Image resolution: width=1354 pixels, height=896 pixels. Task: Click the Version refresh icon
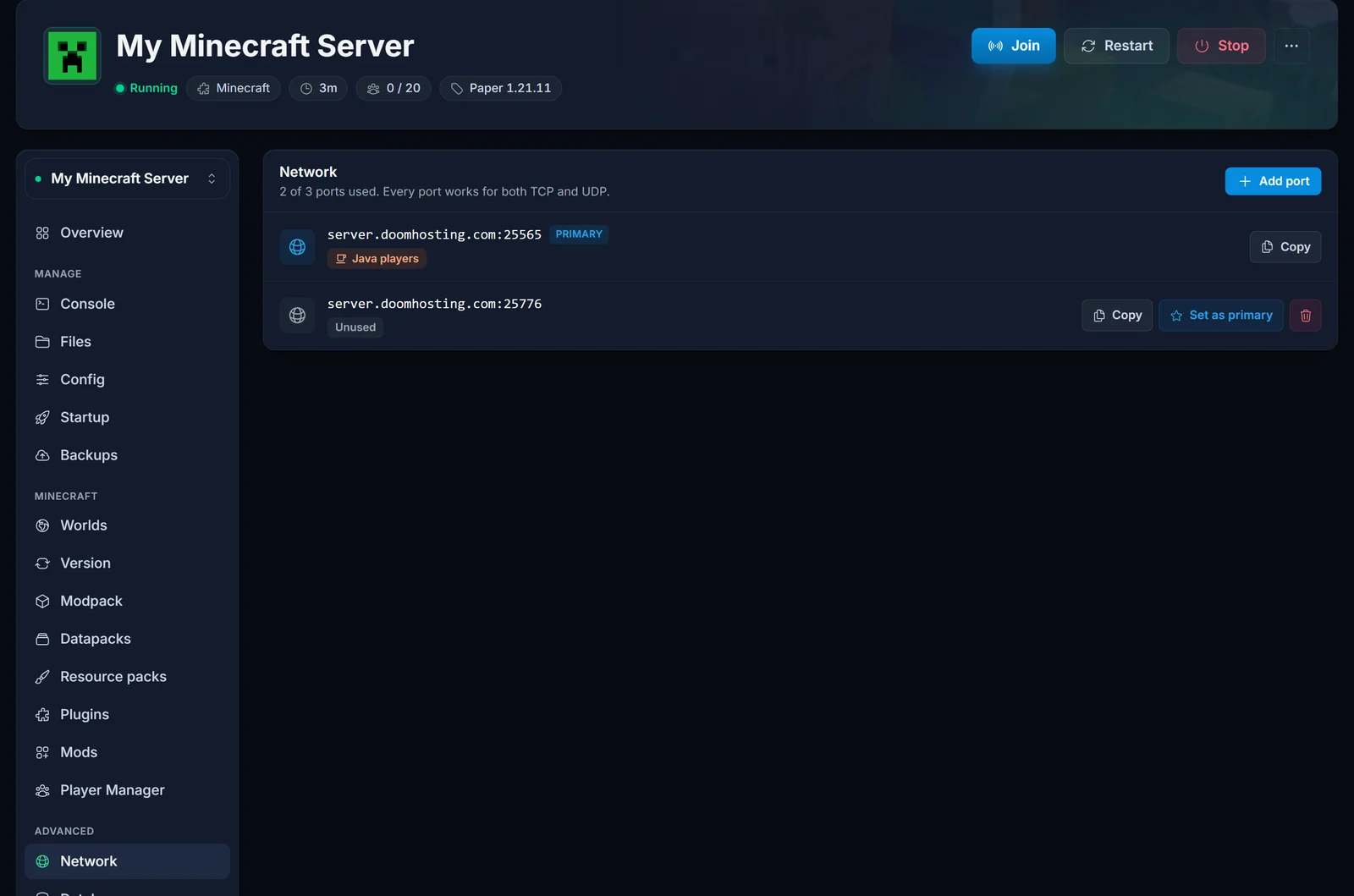(x=42, y=563)
